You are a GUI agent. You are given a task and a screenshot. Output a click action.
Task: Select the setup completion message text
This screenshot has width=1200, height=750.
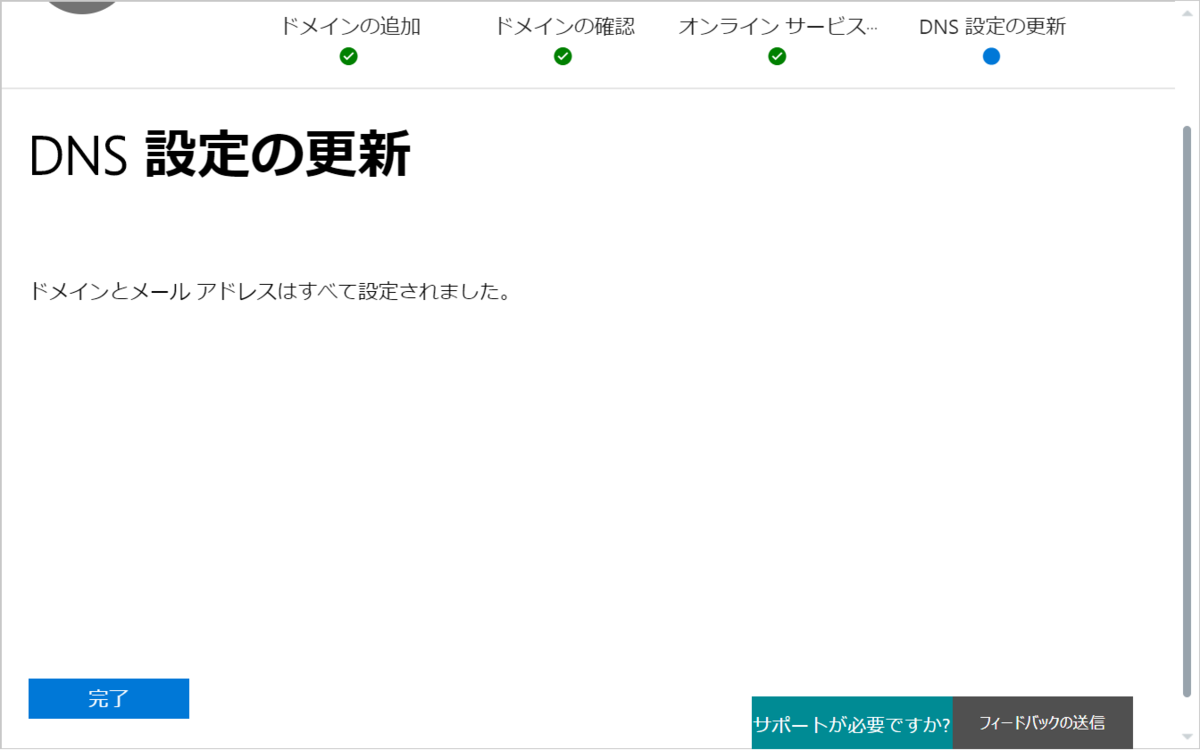pyautogui.click(x=270, y=291)
